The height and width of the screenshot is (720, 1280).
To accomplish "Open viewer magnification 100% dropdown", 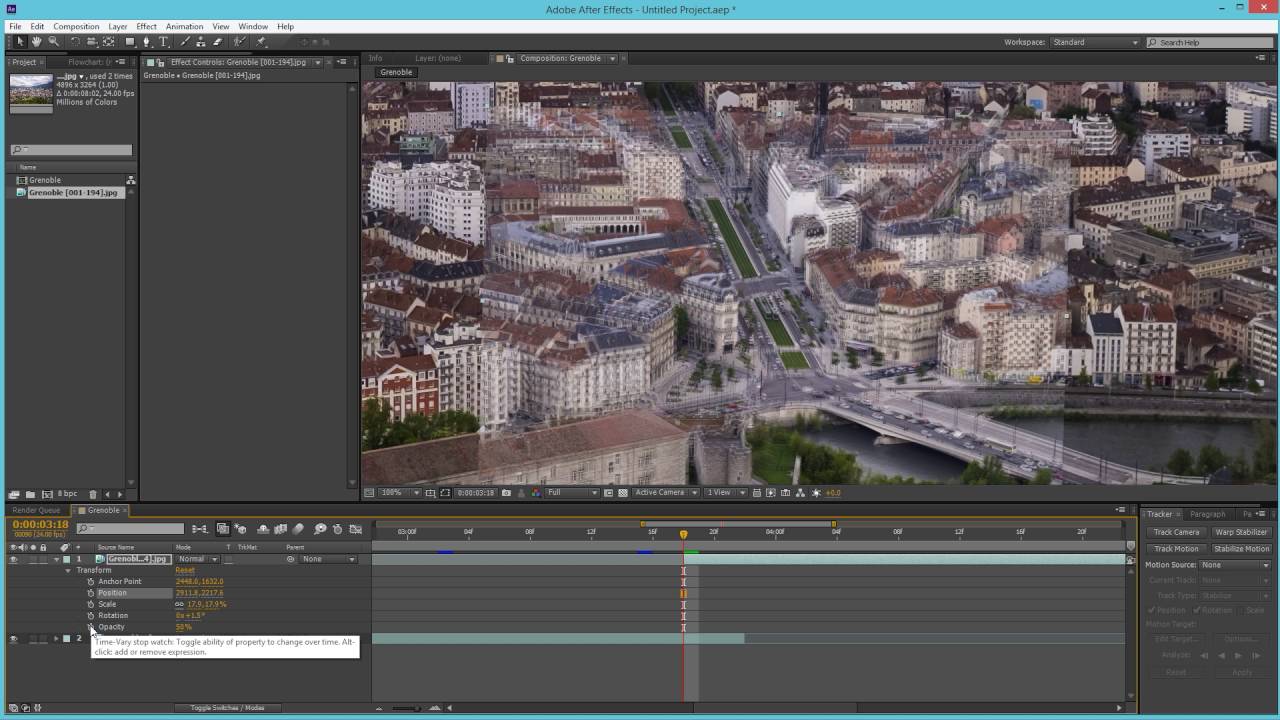I will [400, 492].
